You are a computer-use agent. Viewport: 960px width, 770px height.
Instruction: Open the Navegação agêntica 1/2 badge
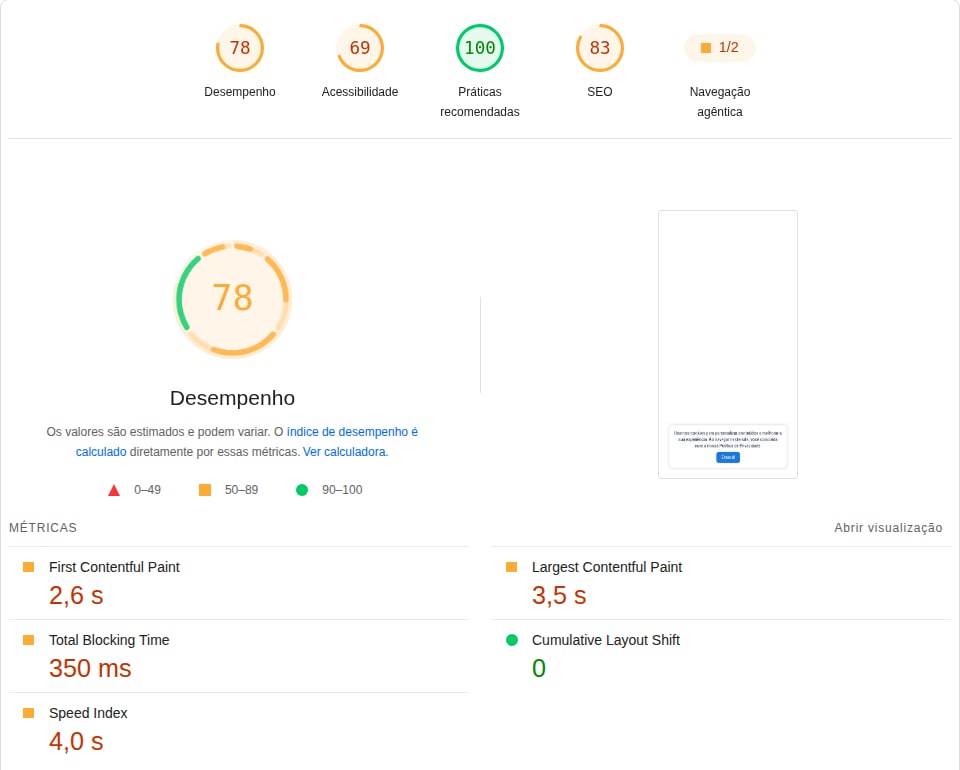(719, 48)
